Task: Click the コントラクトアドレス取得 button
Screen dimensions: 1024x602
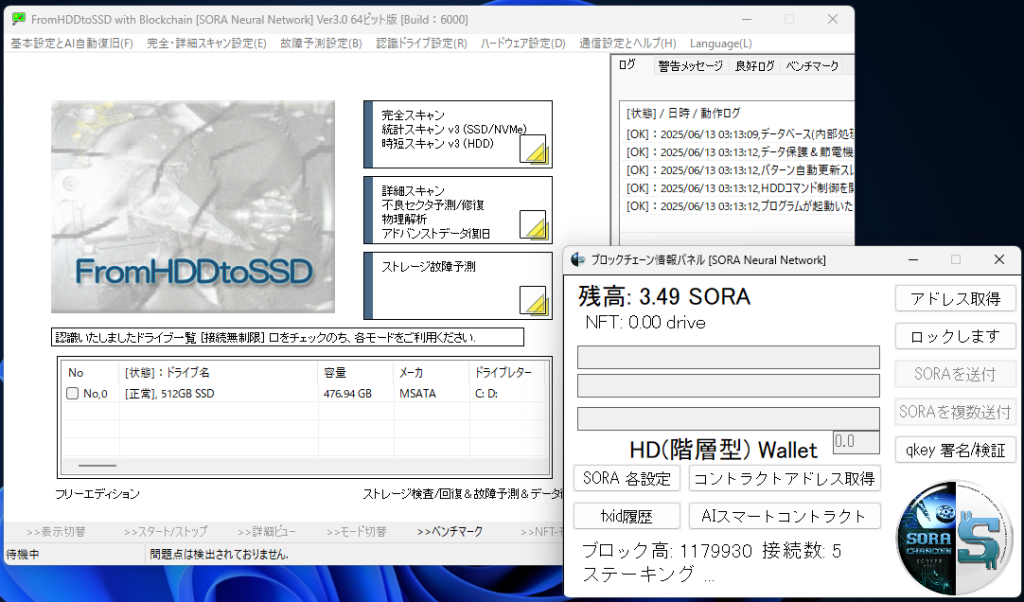Action: click(784, 478)
